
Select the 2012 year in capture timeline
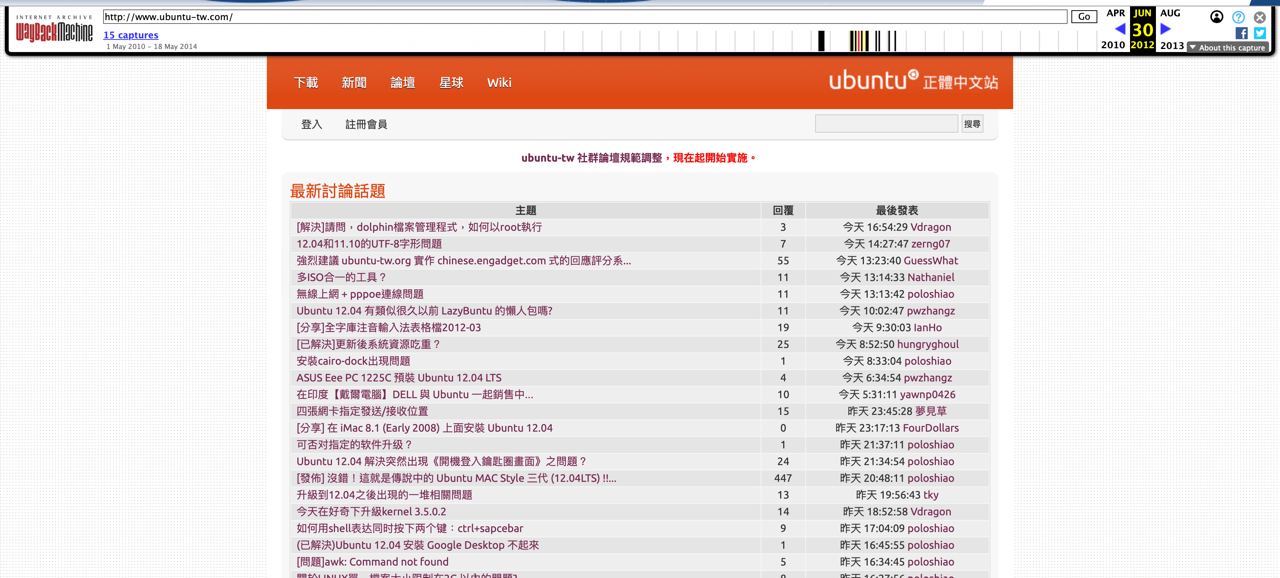click(x=1142, y=45)
